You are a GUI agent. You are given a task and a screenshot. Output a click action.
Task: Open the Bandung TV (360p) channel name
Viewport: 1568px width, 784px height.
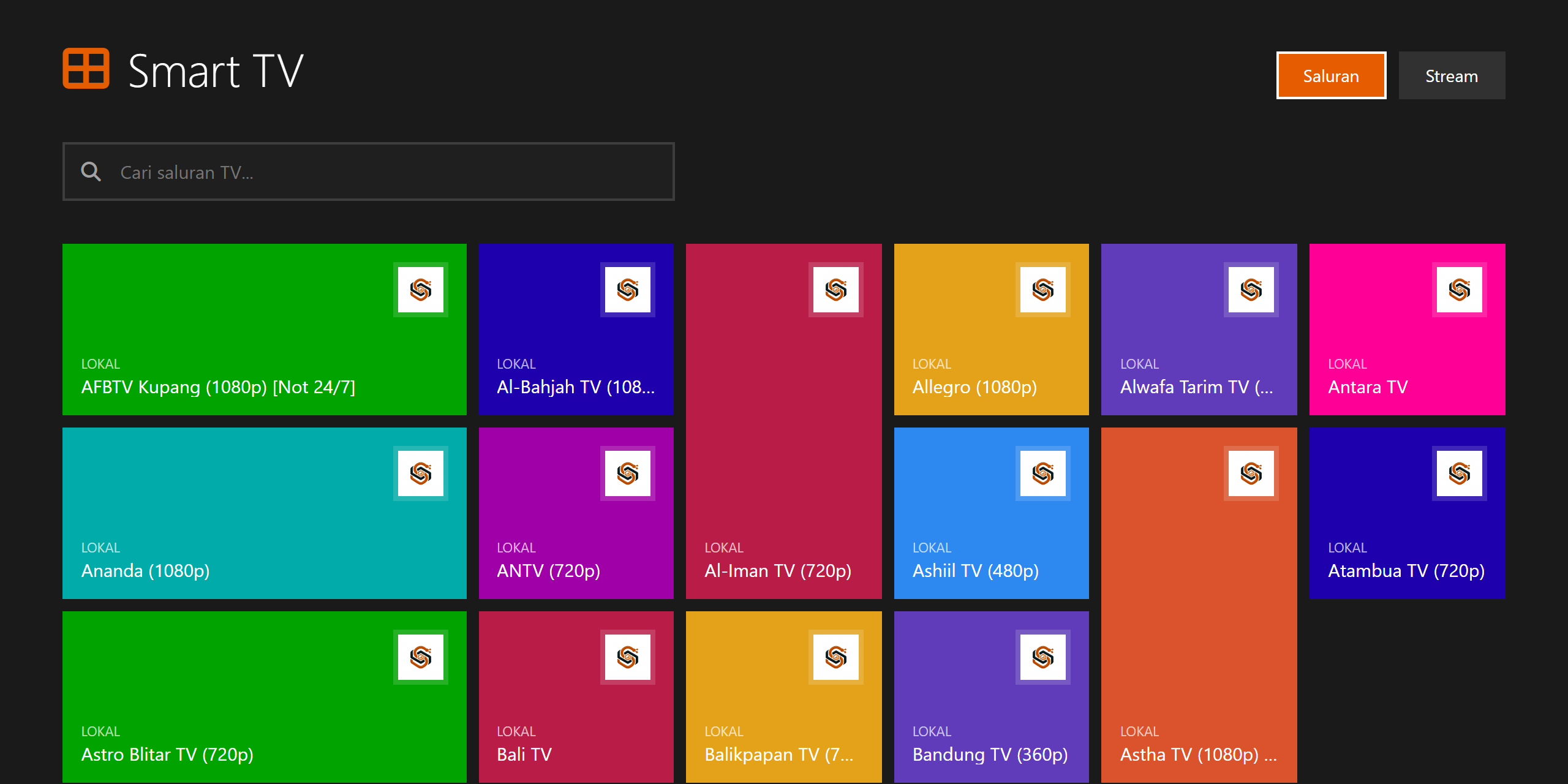(x=990, y=755)
